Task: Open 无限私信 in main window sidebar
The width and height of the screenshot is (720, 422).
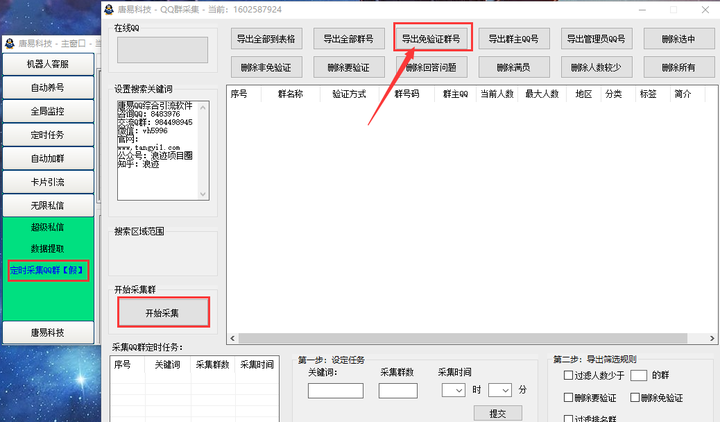Action: pos(48,205)
